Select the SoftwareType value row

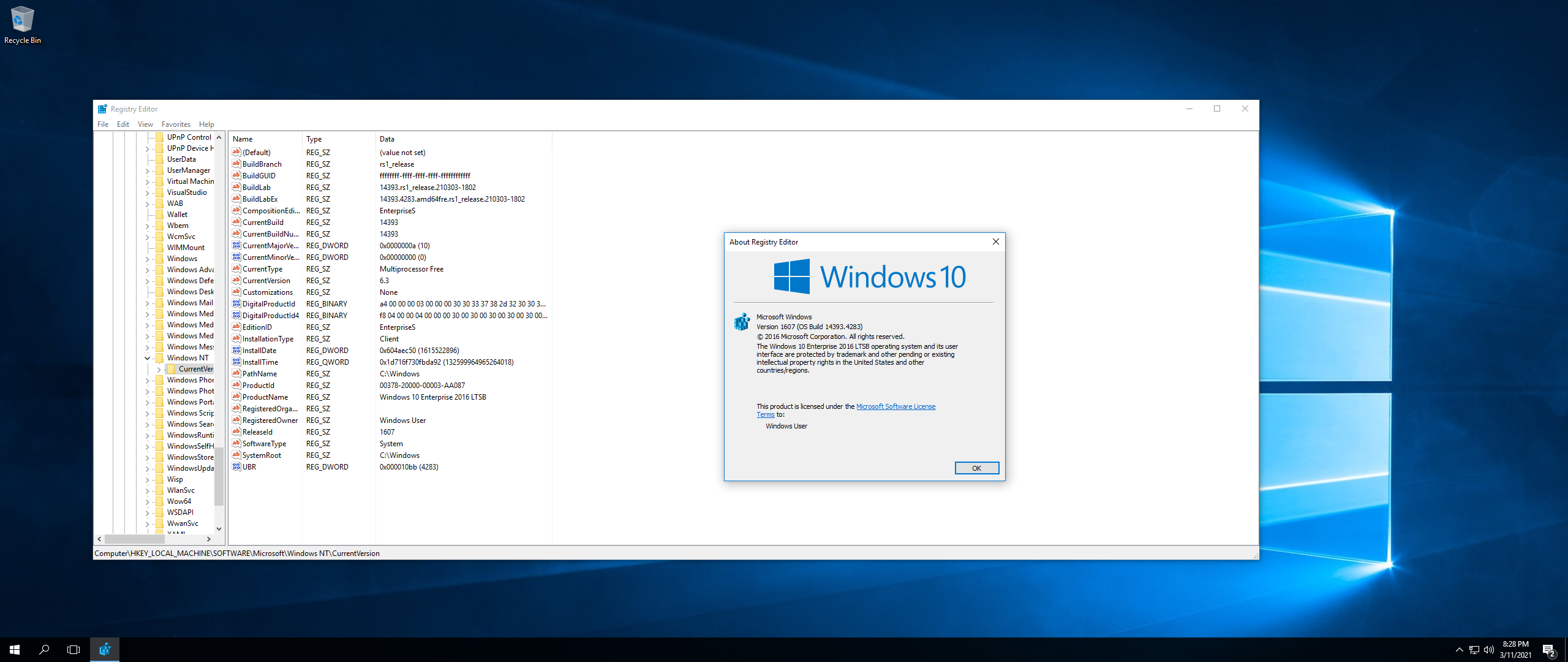[x=391, y=443]
